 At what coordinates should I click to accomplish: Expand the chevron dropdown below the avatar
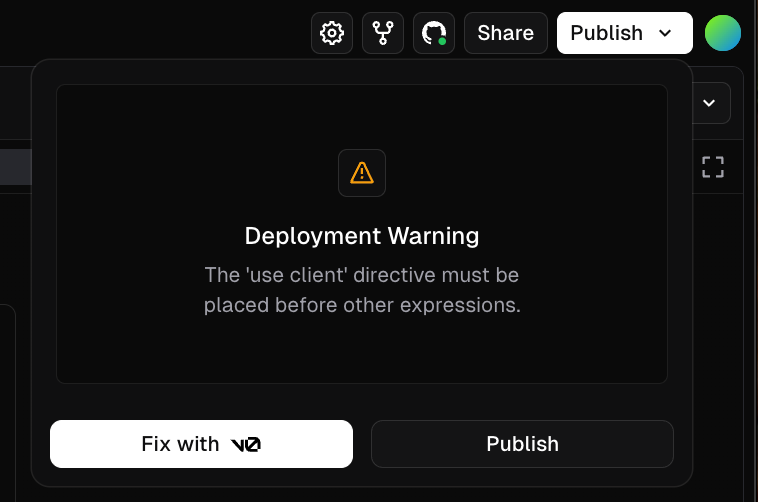(709, 103)
